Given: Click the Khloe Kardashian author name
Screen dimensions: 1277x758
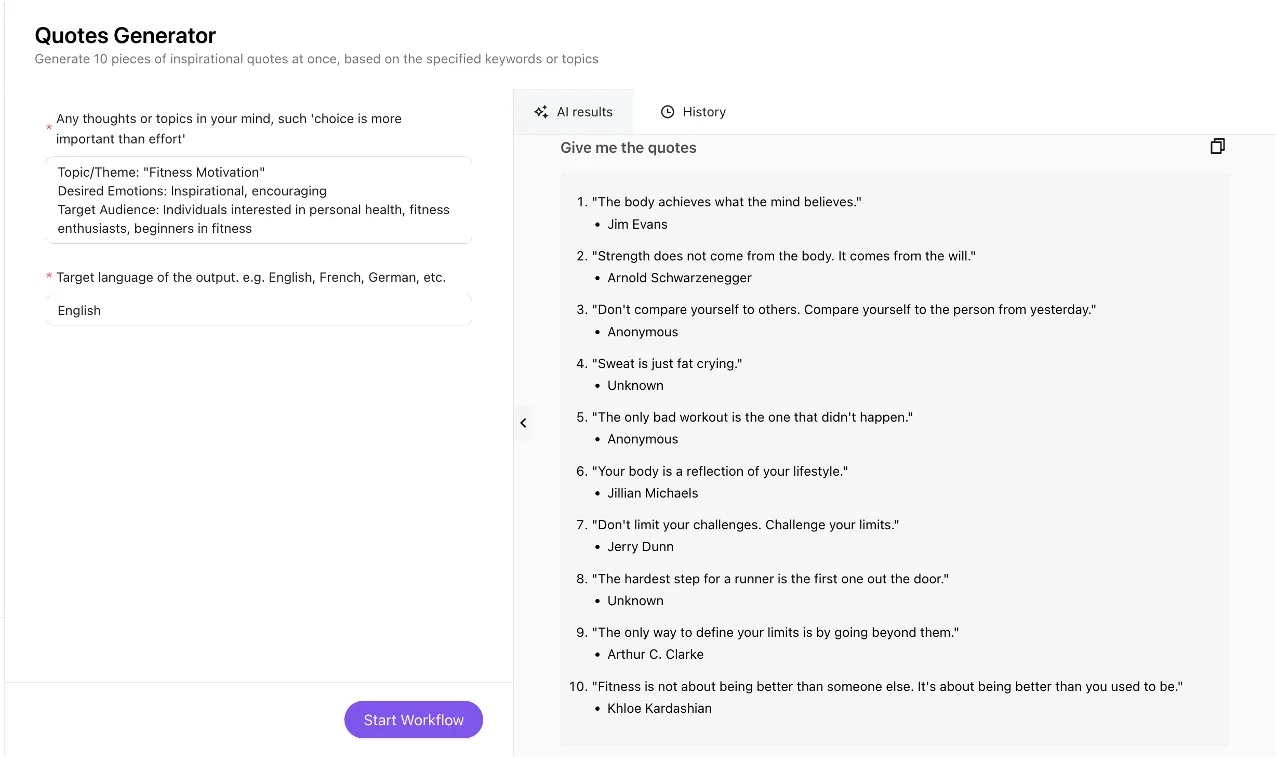Looking at the screenshot, I should click(659, 708).
